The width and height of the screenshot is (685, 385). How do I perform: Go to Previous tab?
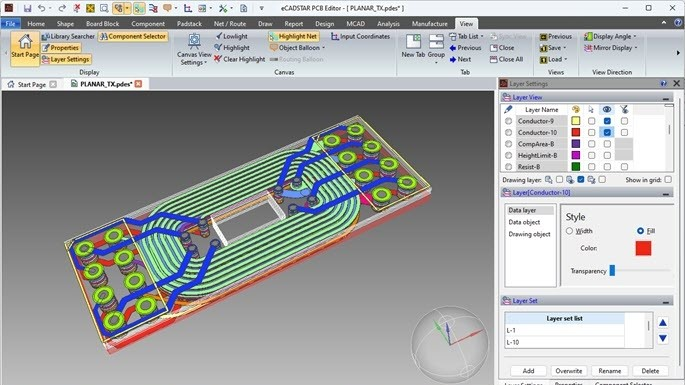click(465, 48)
